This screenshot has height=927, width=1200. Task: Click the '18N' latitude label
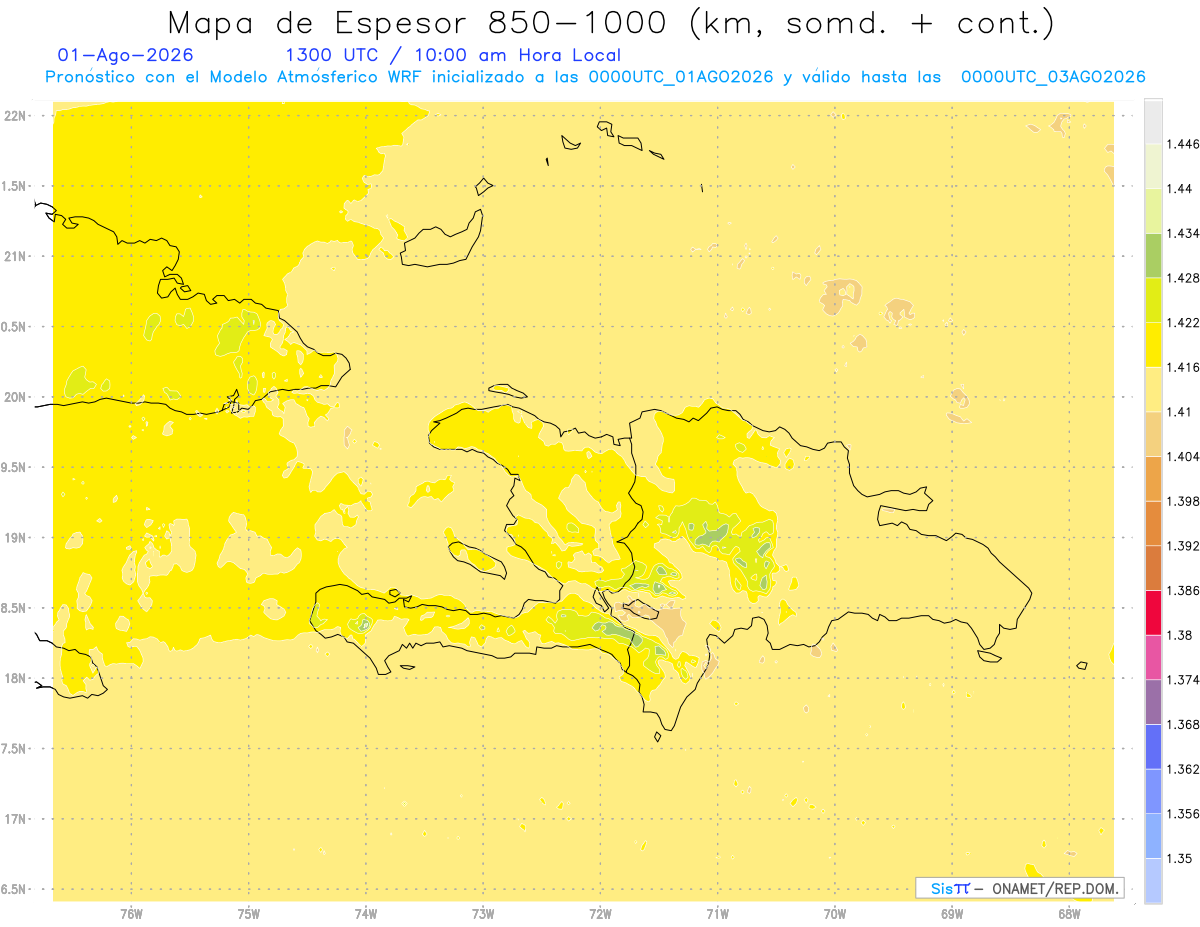point(15,678)
